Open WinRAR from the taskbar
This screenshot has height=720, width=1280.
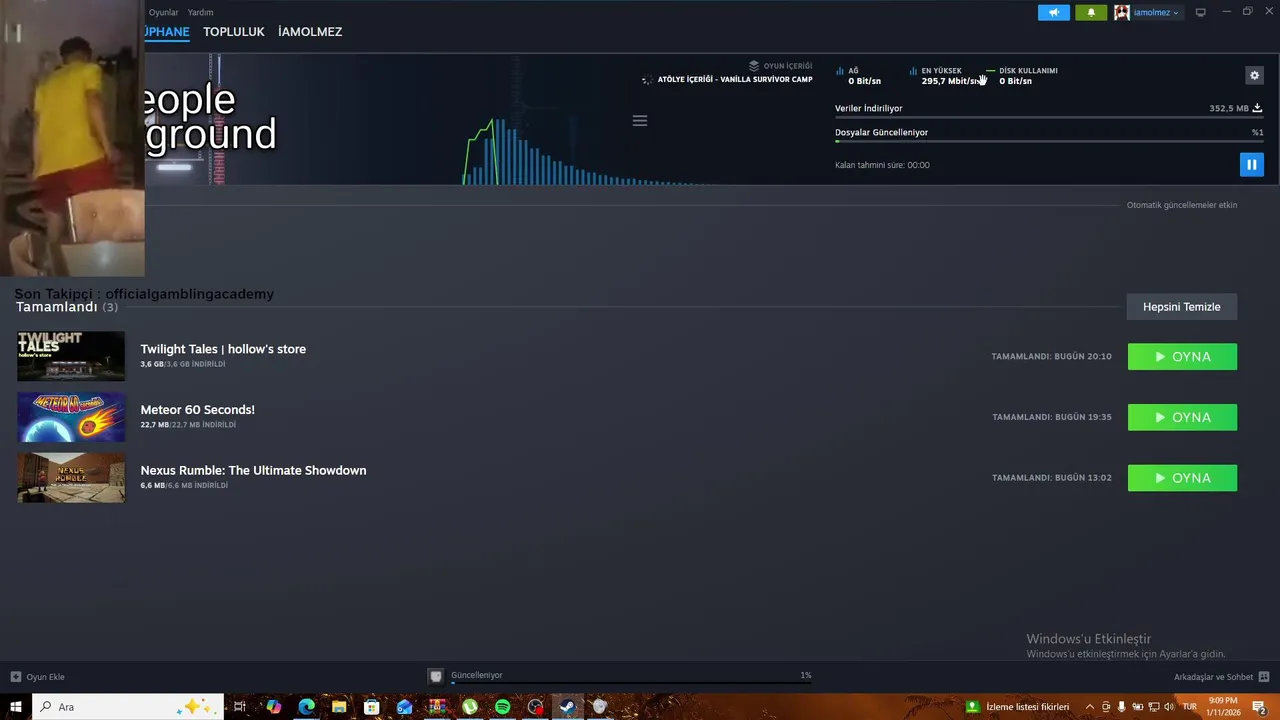437,707
